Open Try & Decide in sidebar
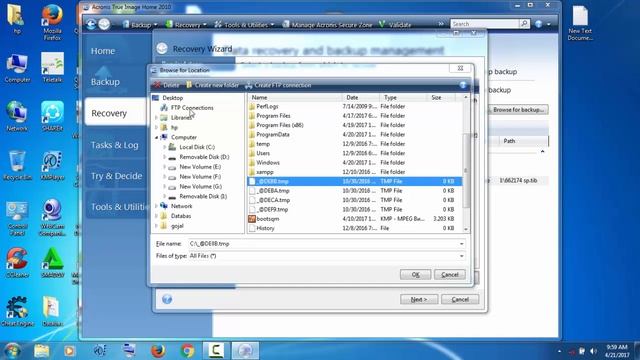Screen dimensions: 640x360 pyautogui.click(x=116, y=176)
